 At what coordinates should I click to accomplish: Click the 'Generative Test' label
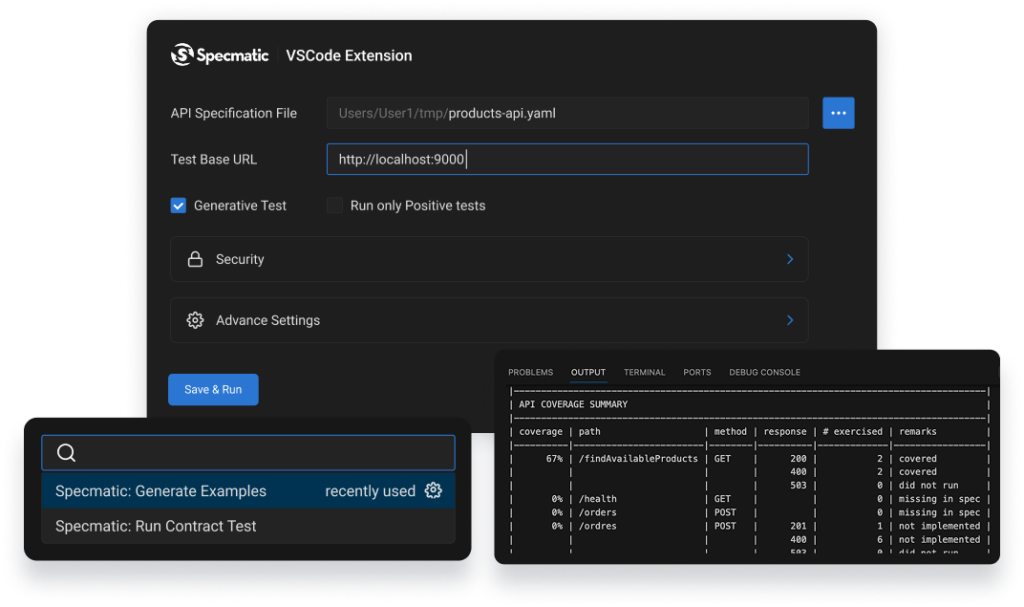click(240, 205)
